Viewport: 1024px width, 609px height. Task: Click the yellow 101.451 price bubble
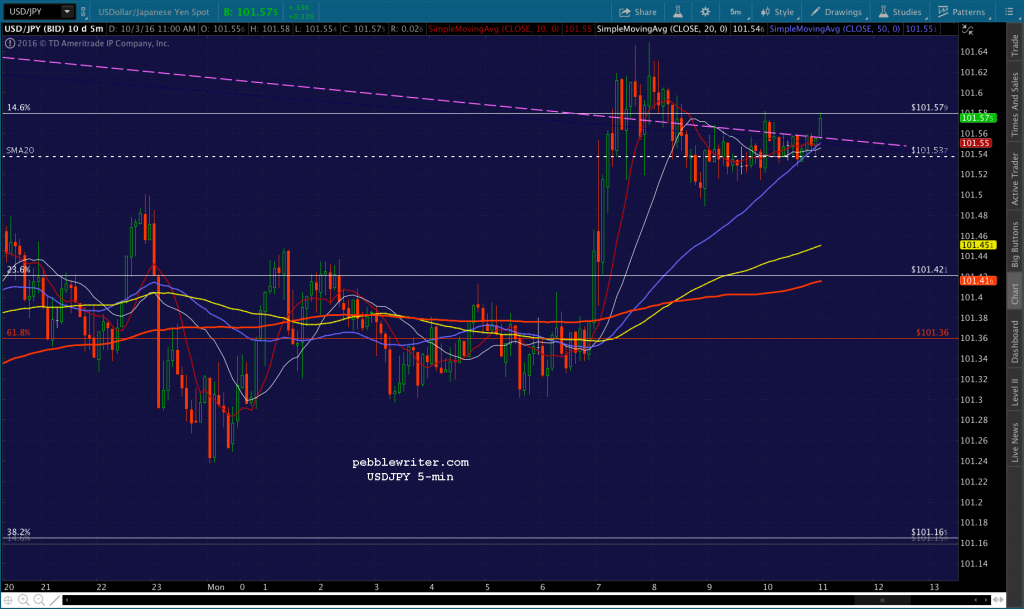click(978, 245)
